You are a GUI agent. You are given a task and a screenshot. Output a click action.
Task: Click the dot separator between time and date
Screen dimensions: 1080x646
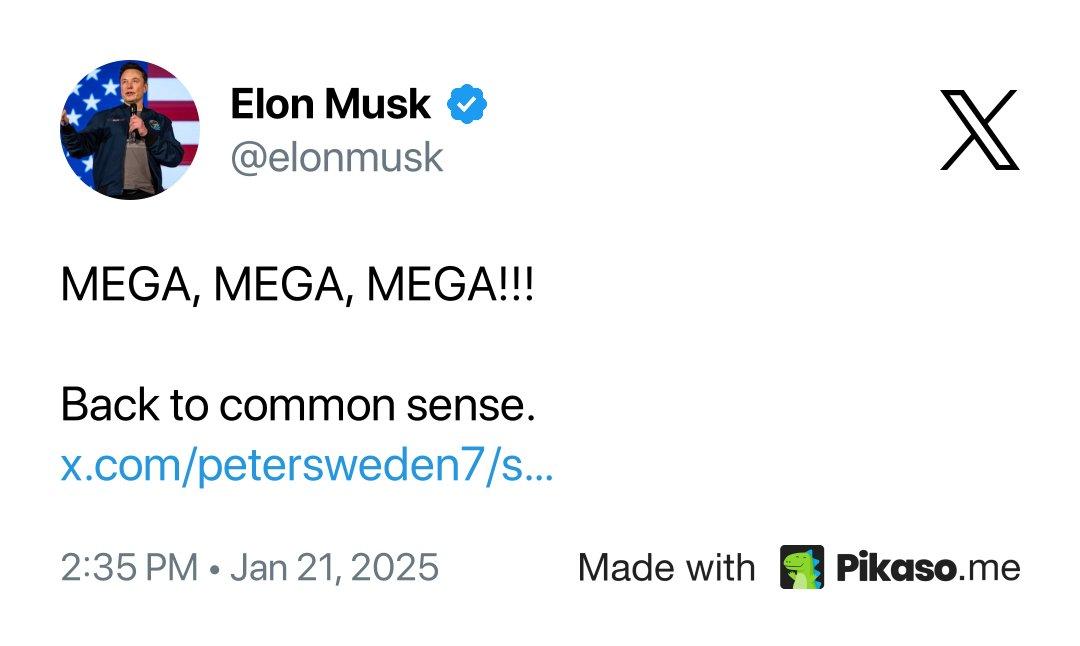pyautogui.click(x=214, y=568)
